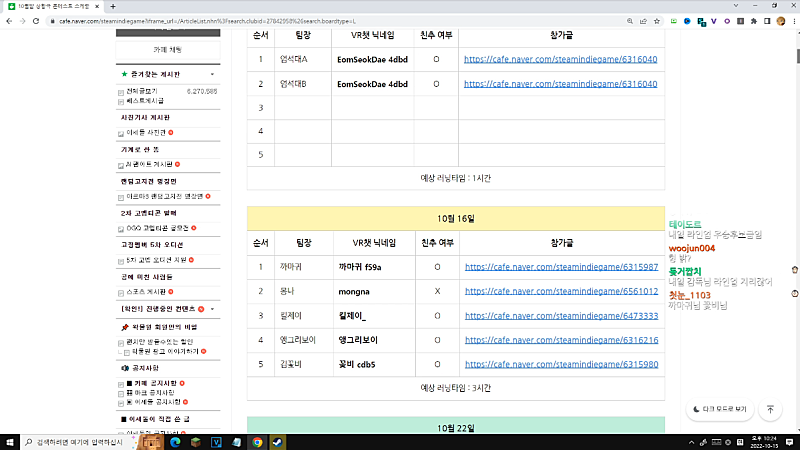
Task: Open mongna's participation post link
Action: (x=560, y=291)
